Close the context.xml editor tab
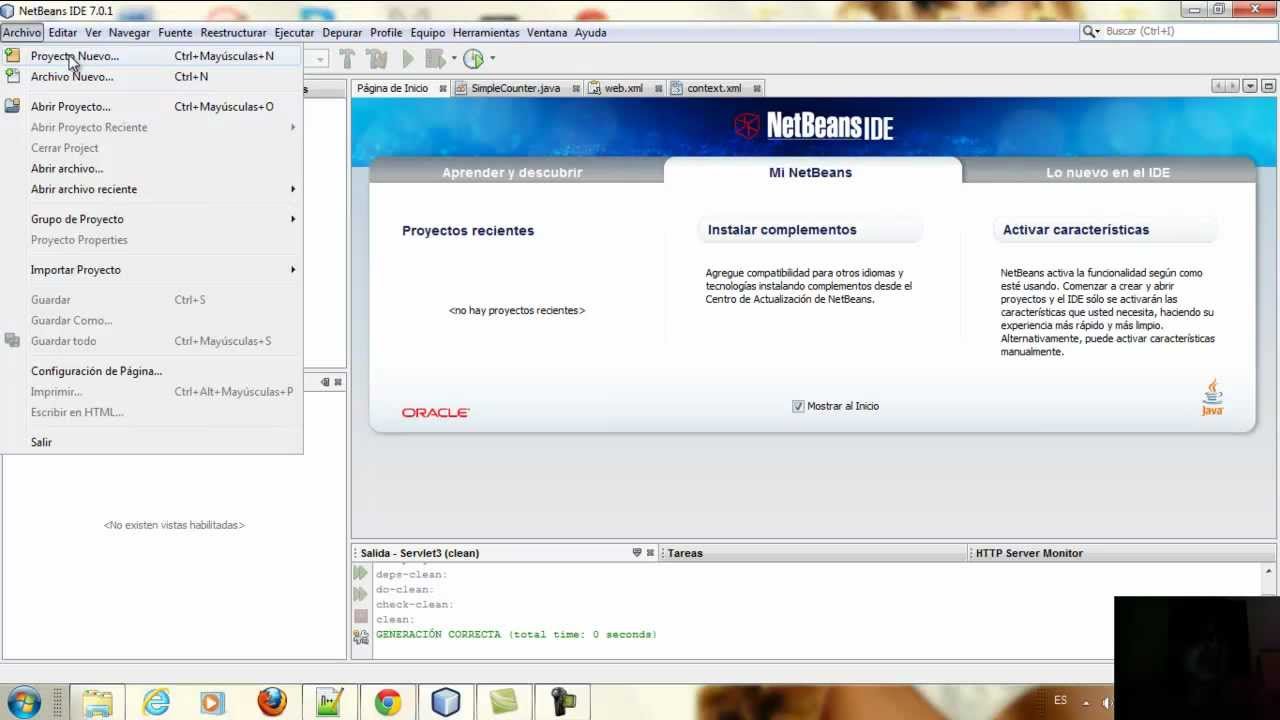Image resolution: width=1280 pixels, height=720 pixels. pyautogui.click(x=756, y=88)
